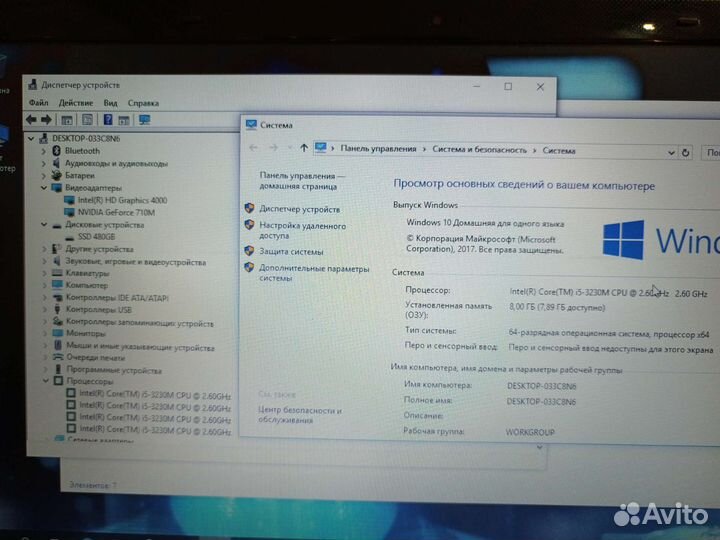Open the Действие menu in Device Manager
The height and width of the screenshot is (540, 720).
point(76,103)
